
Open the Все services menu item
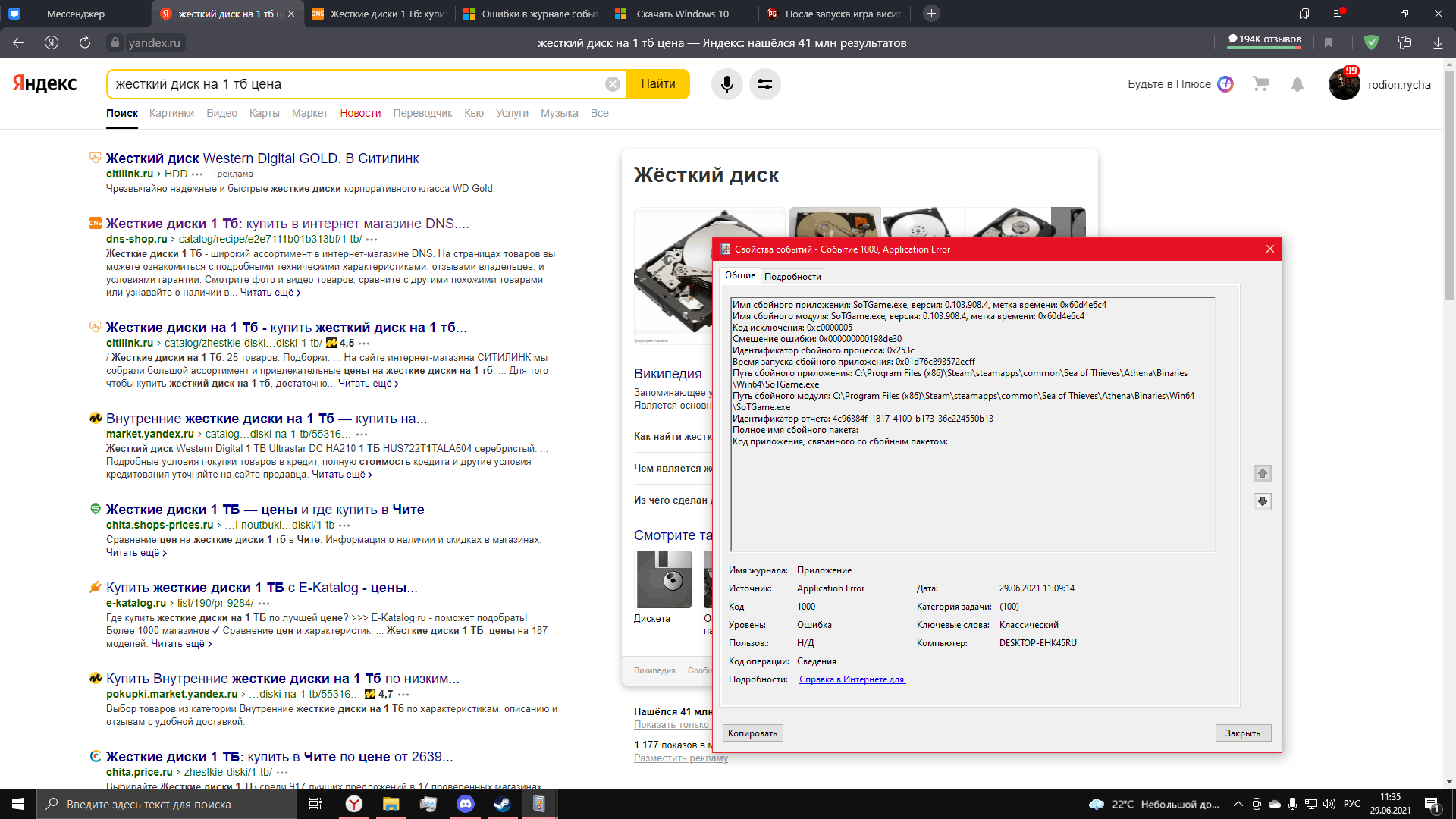point(599,113)
